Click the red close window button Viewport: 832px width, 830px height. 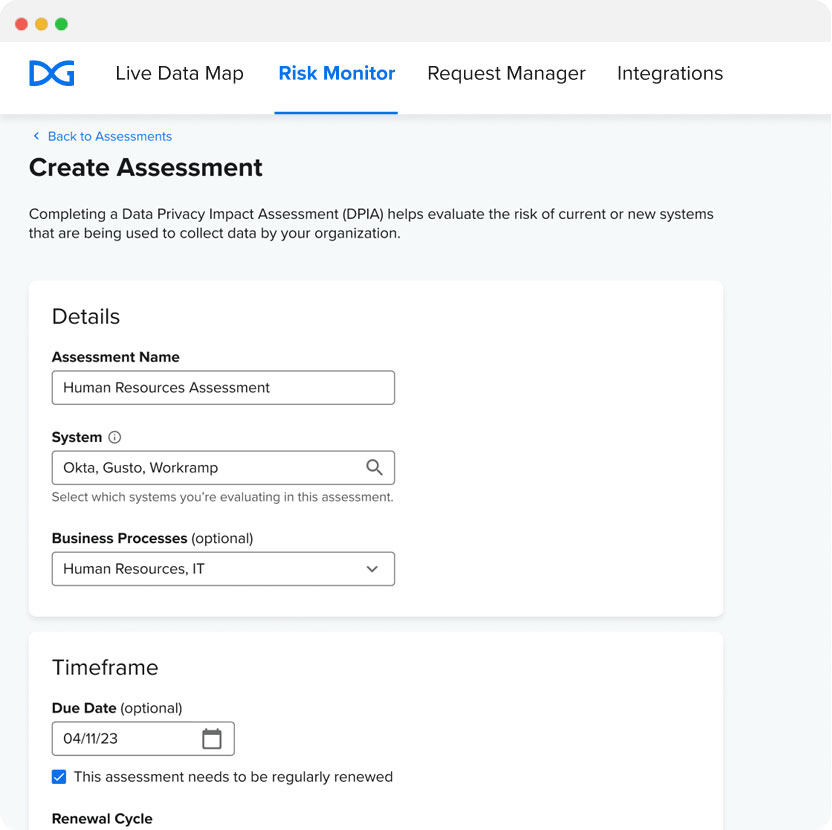tap(21, 23)
